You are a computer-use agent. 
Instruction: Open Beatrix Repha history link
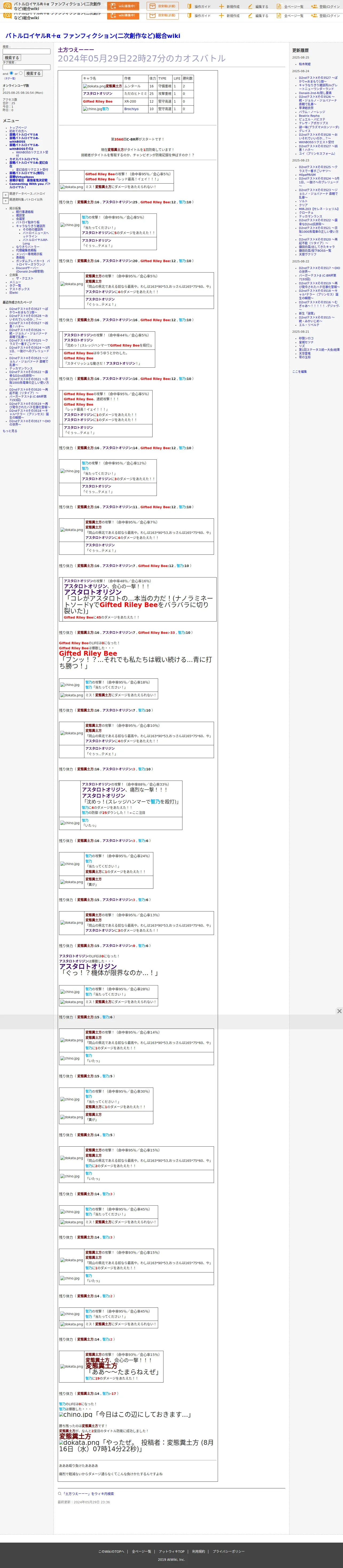click(309, 116)
